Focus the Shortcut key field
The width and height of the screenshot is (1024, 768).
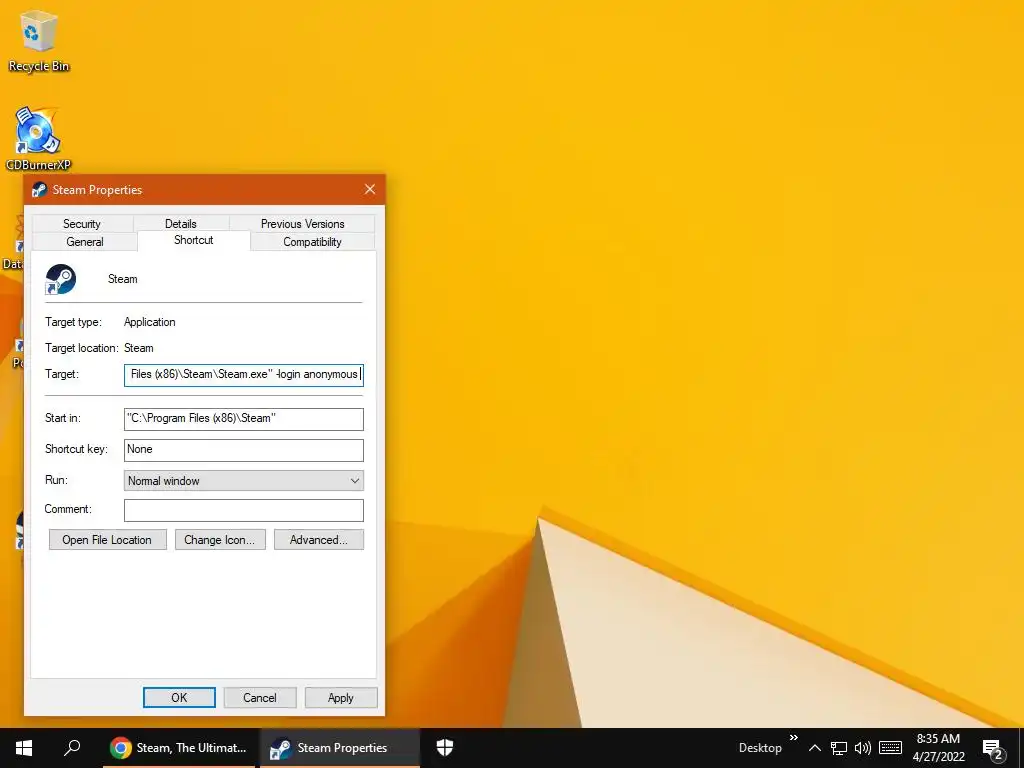point(244,450)
